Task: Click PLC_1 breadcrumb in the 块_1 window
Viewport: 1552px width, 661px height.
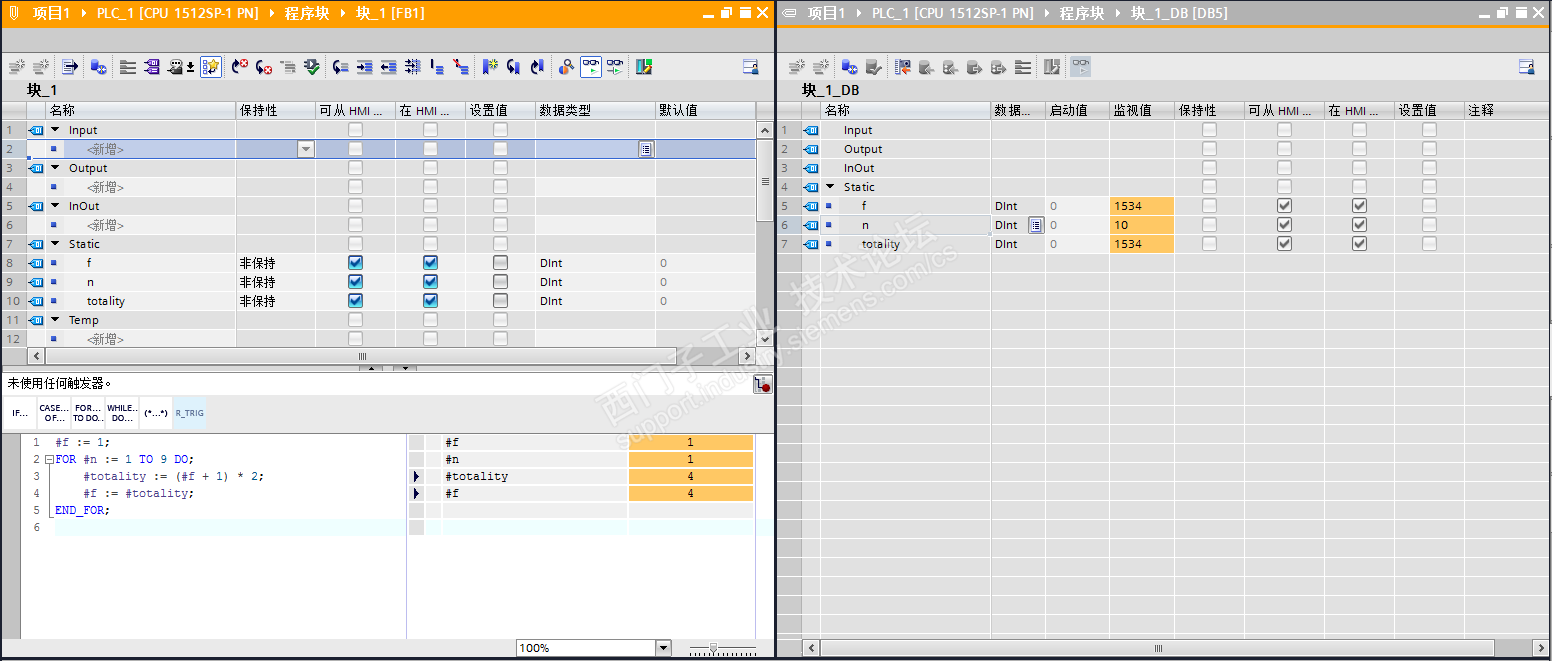Action: pyautogui.click(x=177, y=13)
